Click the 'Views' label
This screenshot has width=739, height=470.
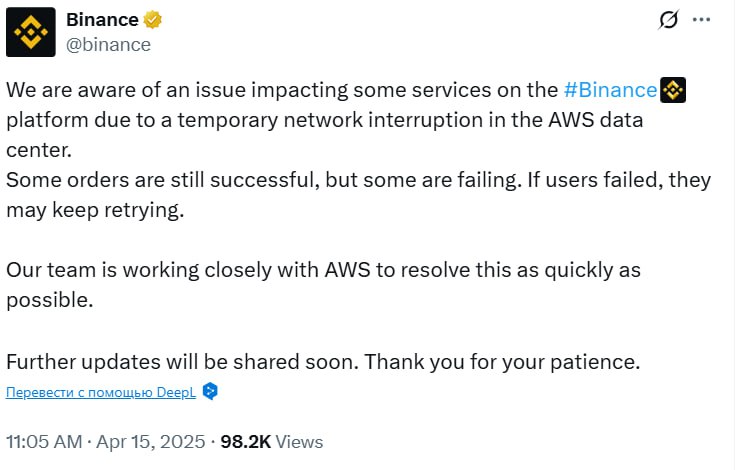299,441
